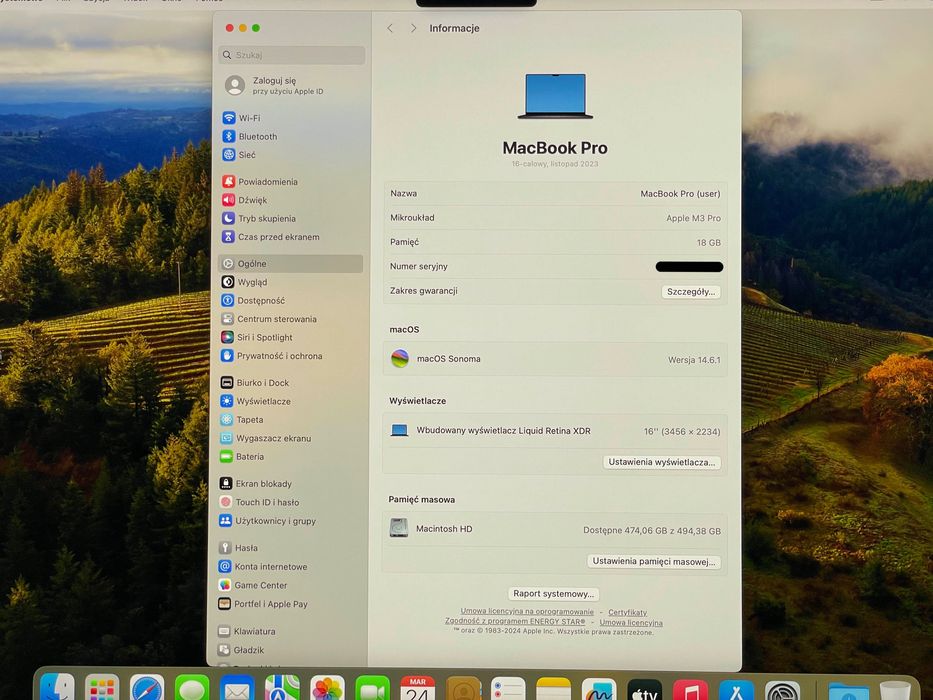Go back with the left chevron
Viewport: 933px width, 700px height.
[x=390, y=28]
